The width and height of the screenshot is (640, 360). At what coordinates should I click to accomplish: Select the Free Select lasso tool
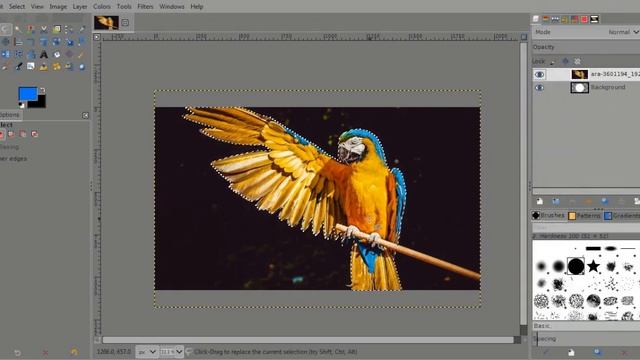point(5,29)
